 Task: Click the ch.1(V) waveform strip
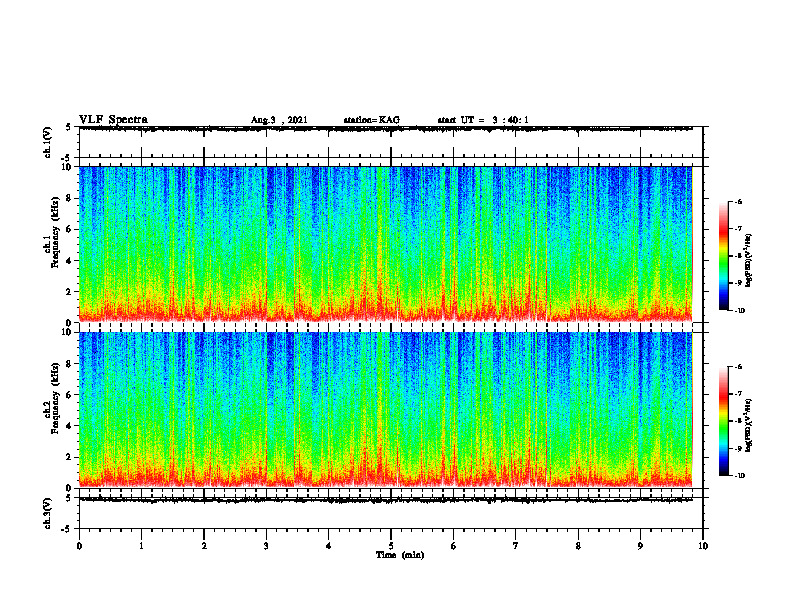pos(391,142)
